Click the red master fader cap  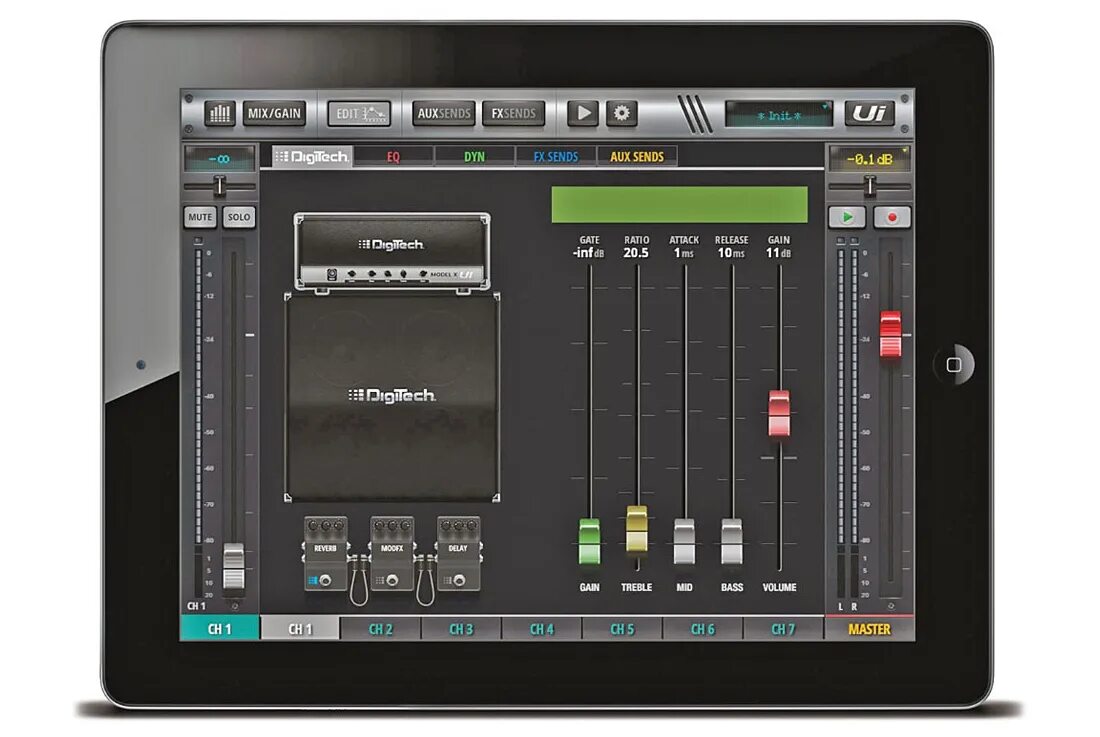890,334
